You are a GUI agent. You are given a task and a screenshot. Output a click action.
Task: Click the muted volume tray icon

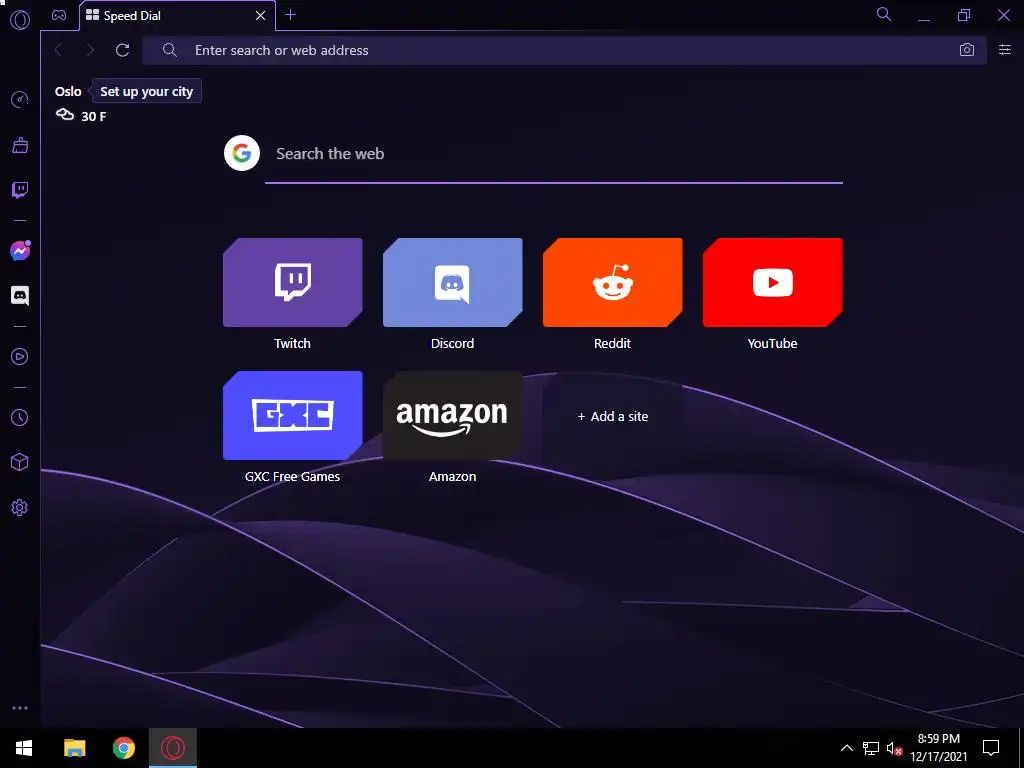coord(894,748)
